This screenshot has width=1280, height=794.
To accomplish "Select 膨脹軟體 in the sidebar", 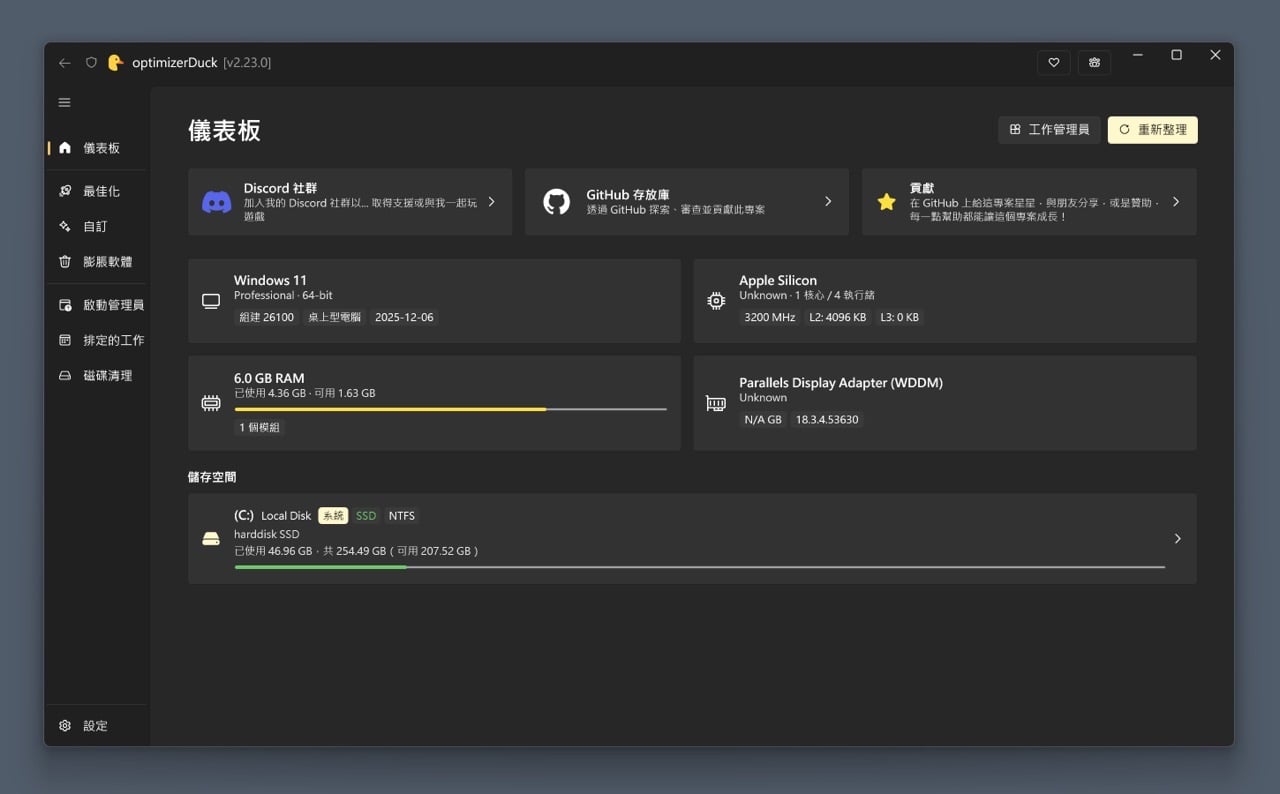I will [x=97, y=262].
